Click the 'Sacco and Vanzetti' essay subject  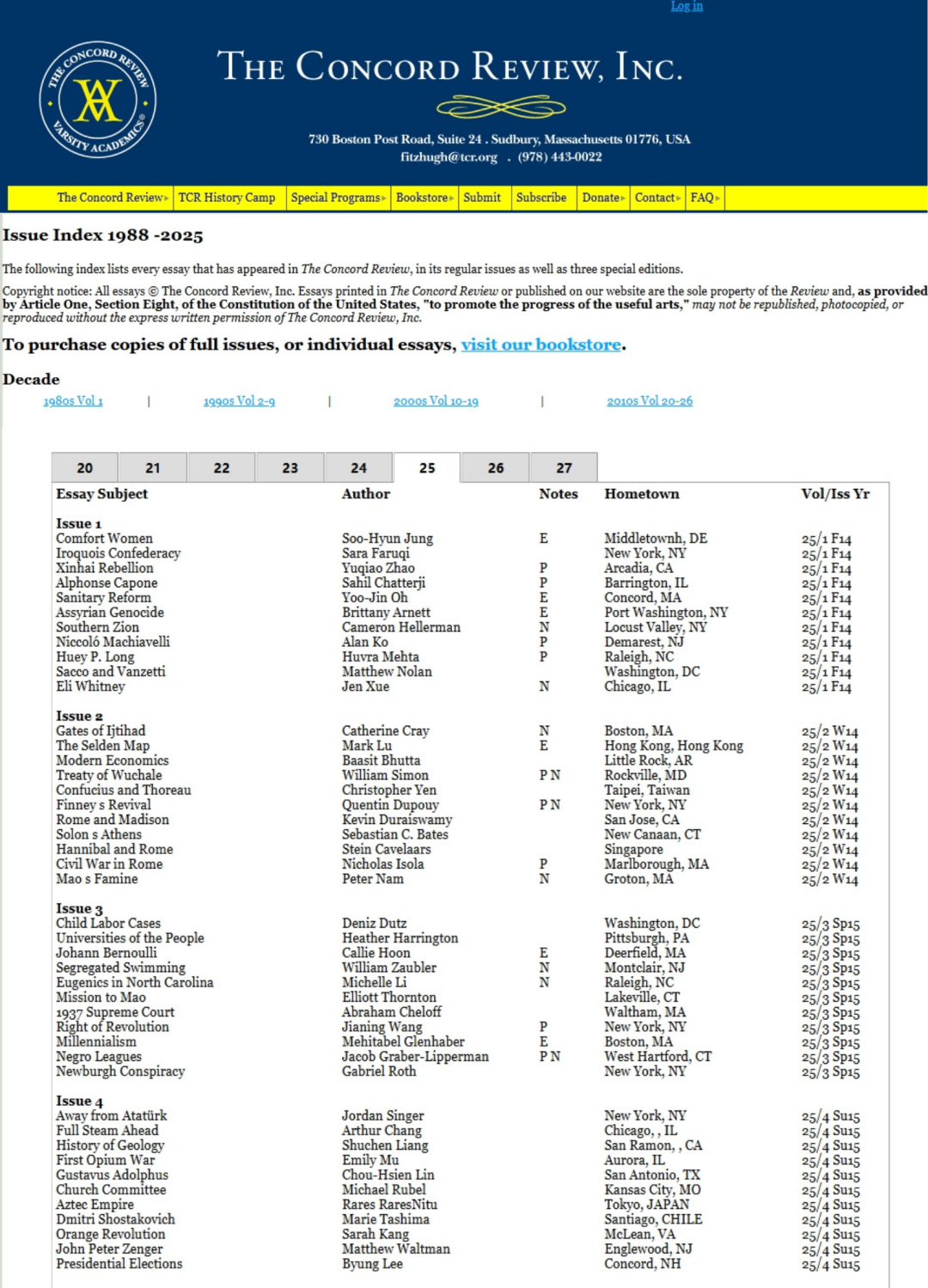pyautogui.click(x=111, y=672)
